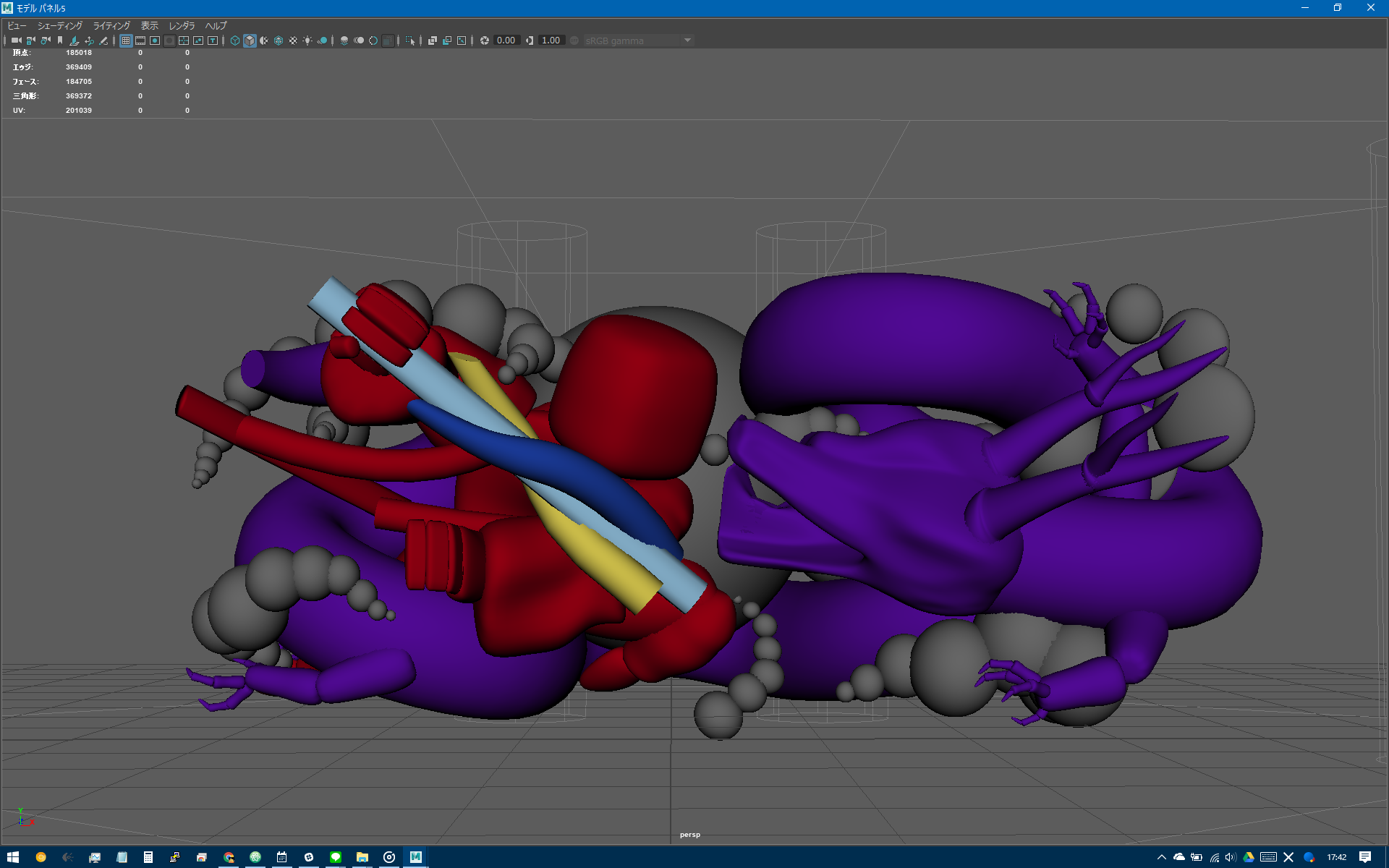The height and width of the screenshot is (868, 1389).
Task: Toggle textured display icon
Action: pos(293,41)
